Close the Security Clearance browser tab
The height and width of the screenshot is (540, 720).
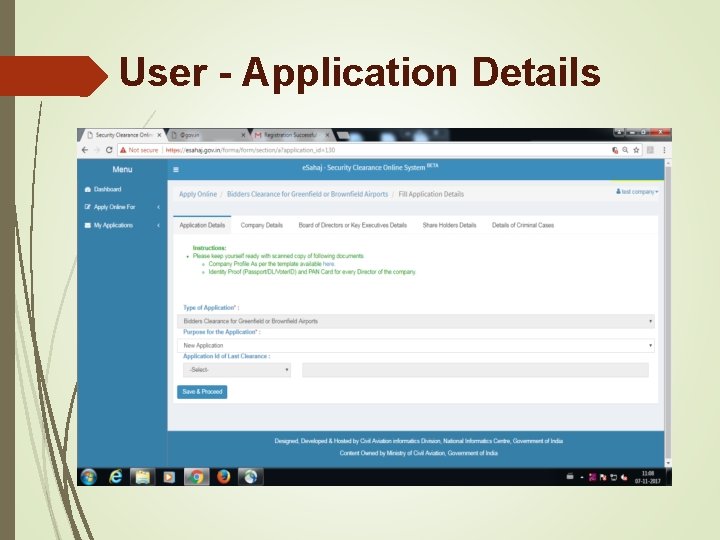coord(159,135)
